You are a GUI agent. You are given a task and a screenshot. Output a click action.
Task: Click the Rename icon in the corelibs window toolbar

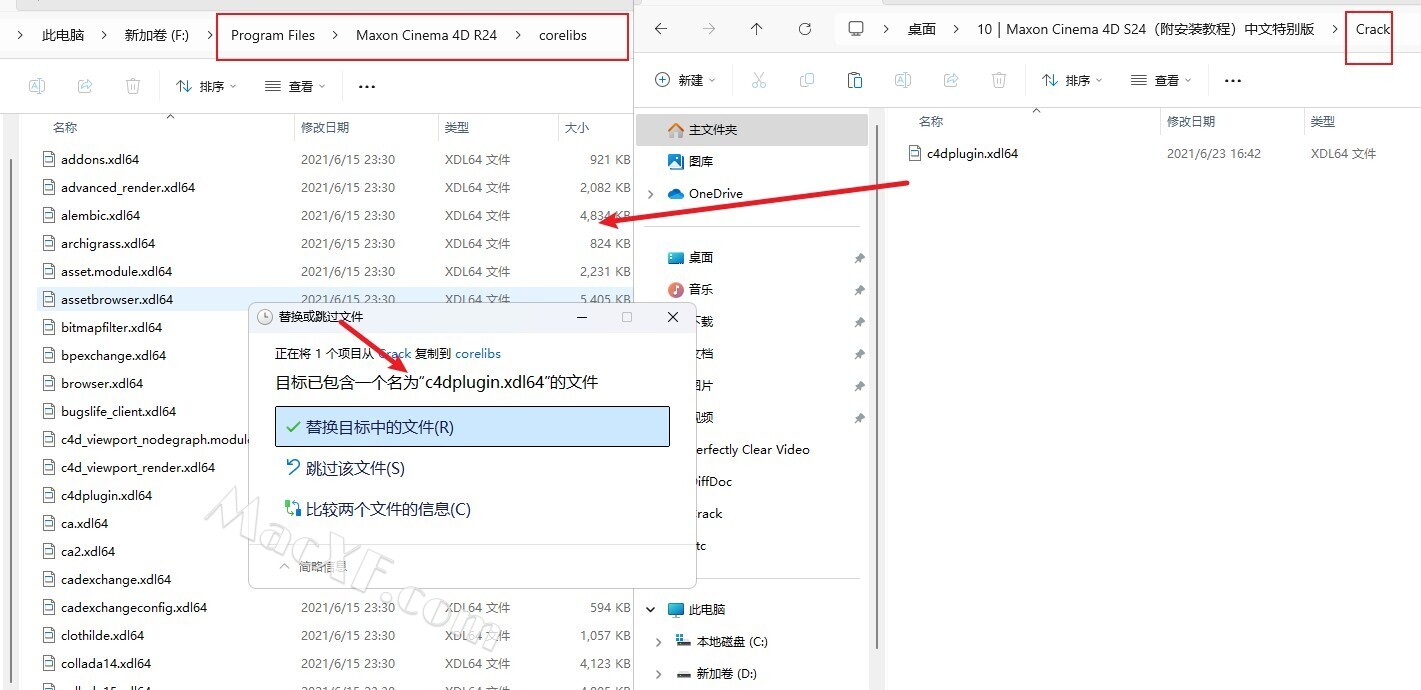pos(37,86)
